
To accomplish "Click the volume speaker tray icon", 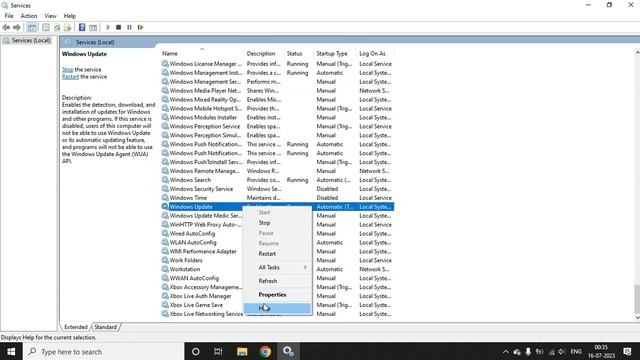I will (562, 352).
